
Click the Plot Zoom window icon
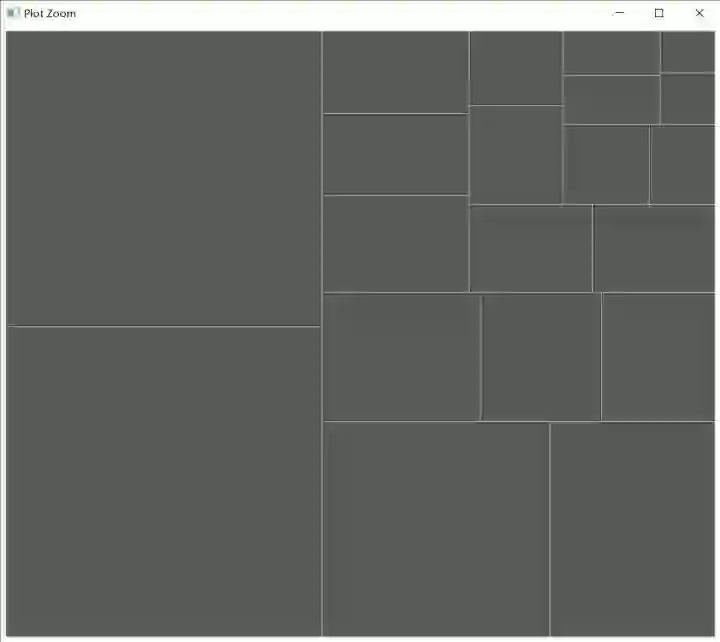[x=13, y=13]
